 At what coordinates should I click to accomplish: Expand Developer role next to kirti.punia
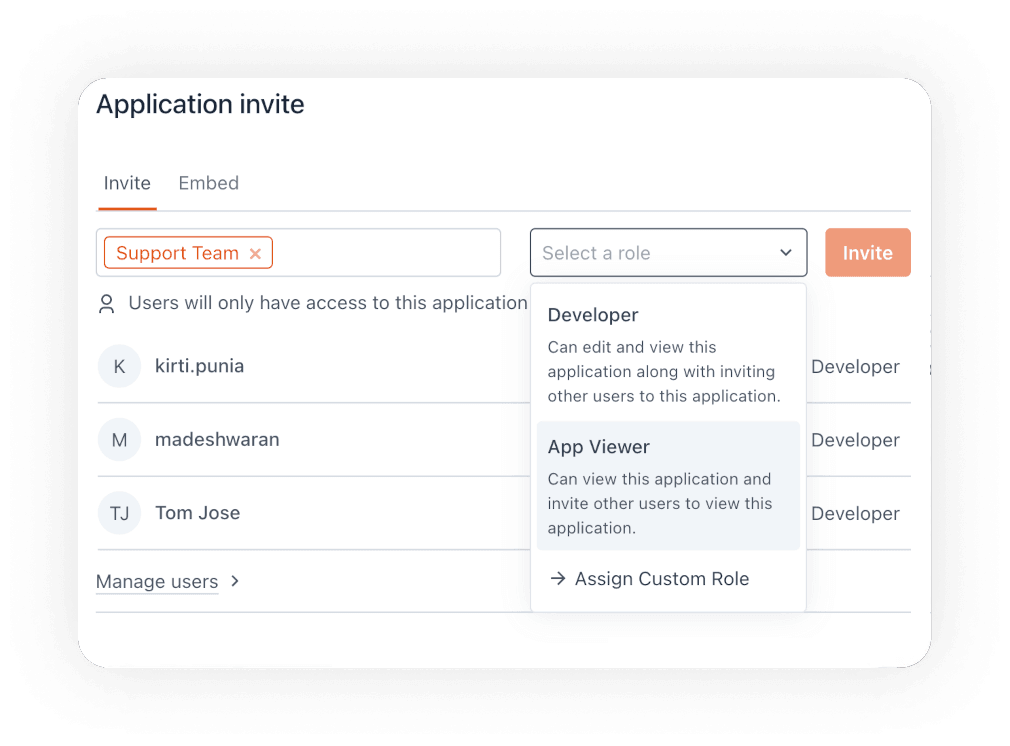(x=855, y=366)
